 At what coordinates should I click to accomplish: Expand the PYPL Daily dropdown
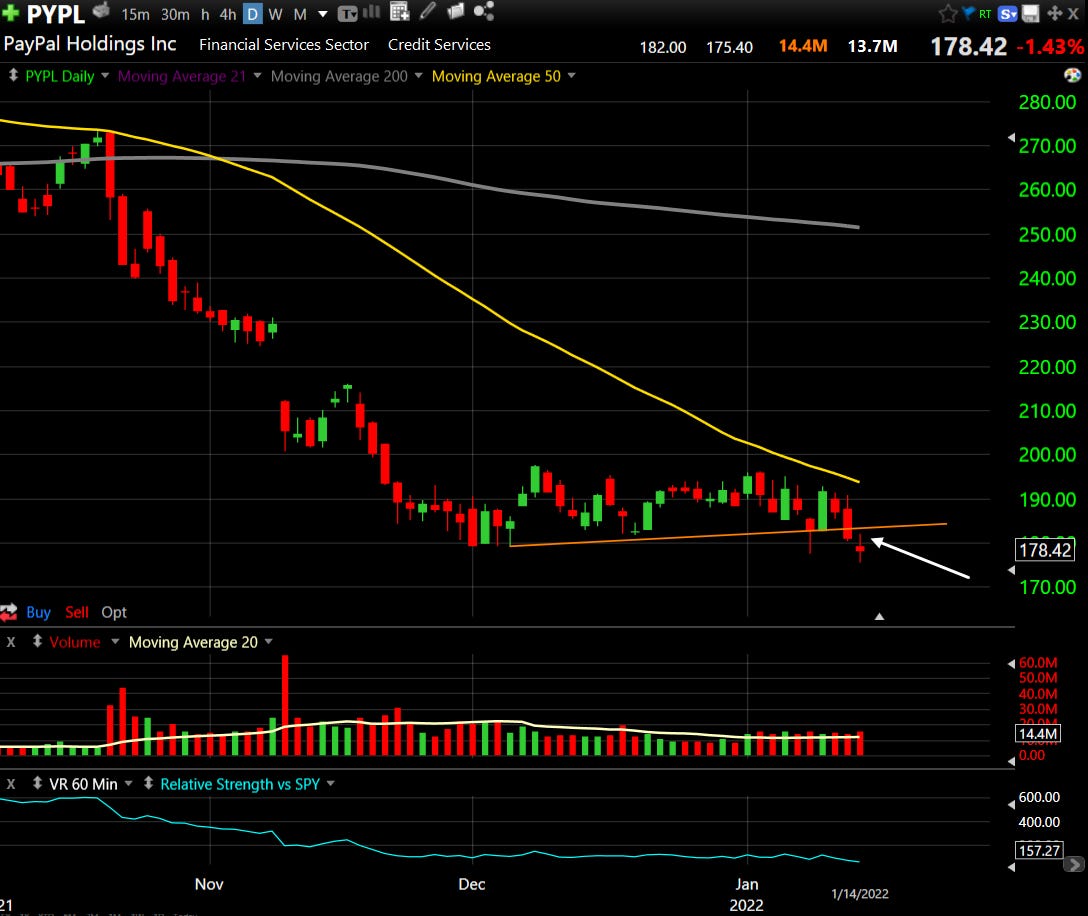coord(105,75)
